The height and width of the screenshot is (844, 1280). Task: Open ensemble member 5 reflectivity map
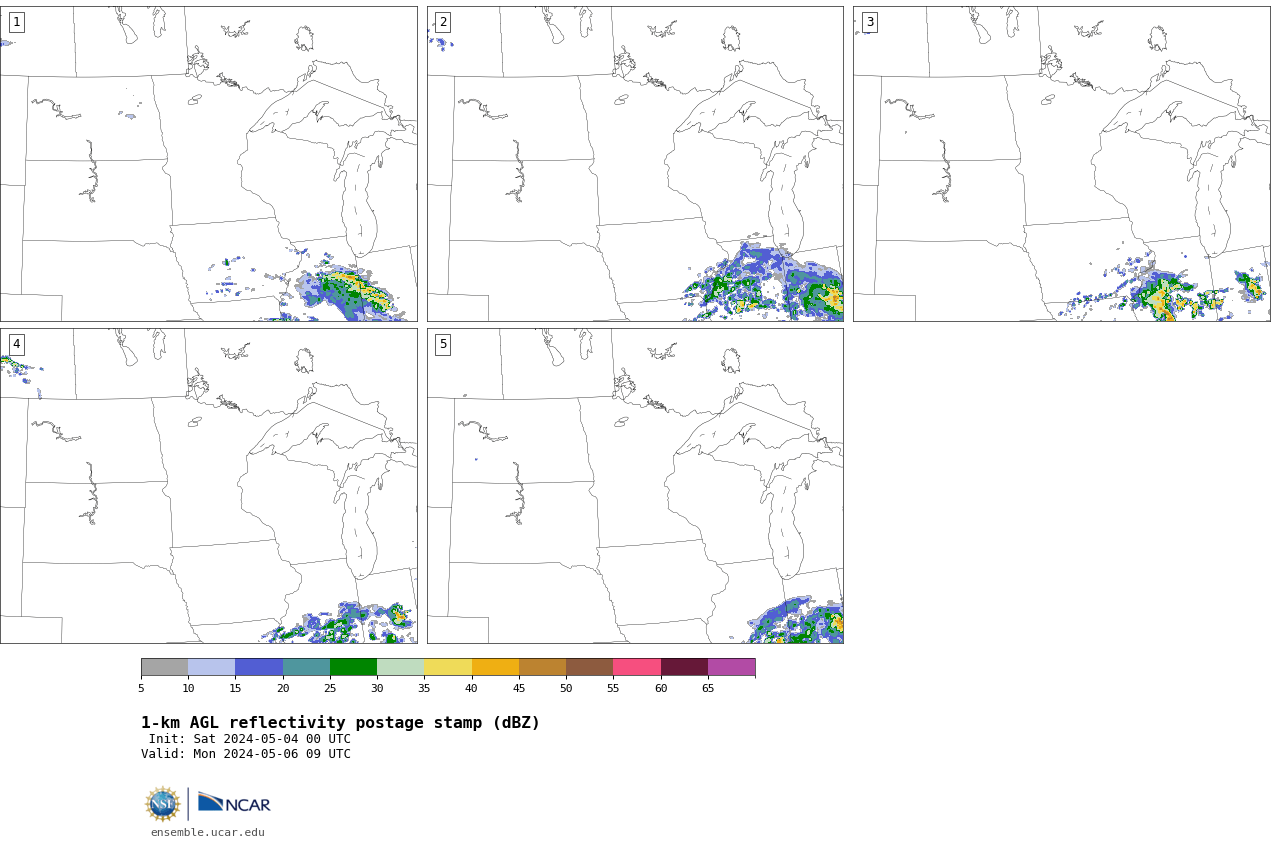[x=635, y=486]
